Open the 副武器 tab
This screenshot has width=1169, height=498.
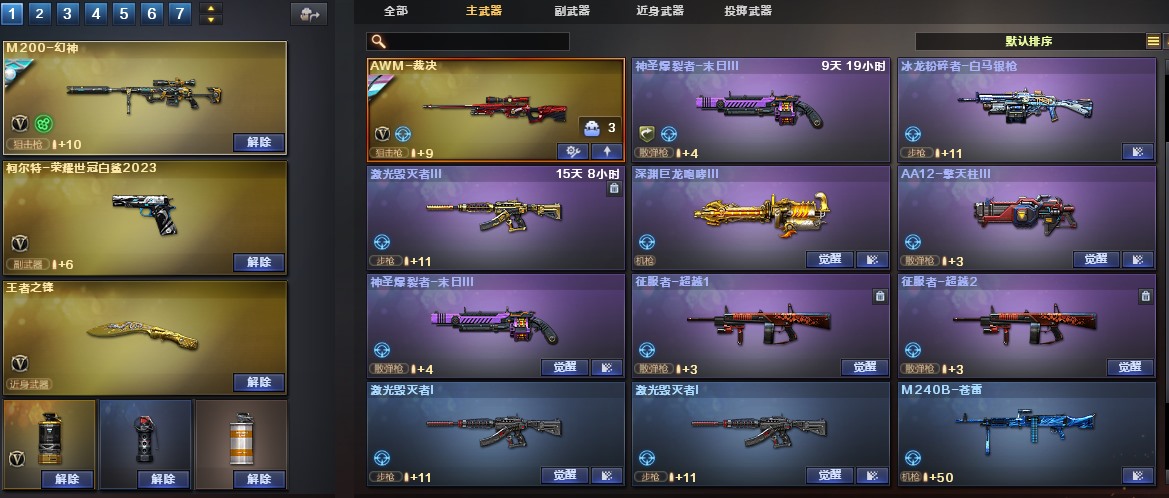tap(573, 10)
